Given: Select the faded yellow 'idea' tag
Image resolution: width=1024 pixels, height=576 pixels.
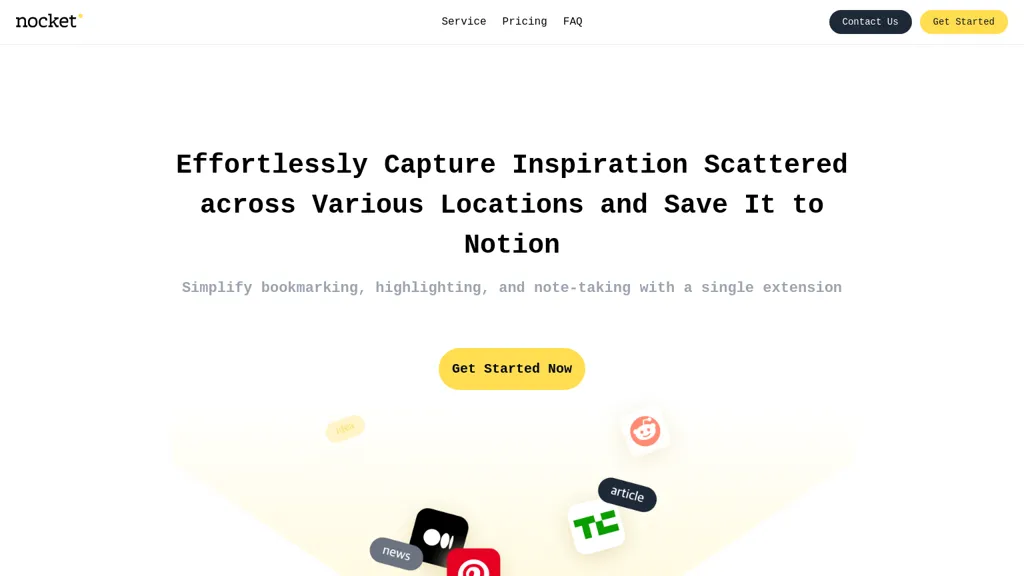Looking at the screenshot, I should point(345,428).
